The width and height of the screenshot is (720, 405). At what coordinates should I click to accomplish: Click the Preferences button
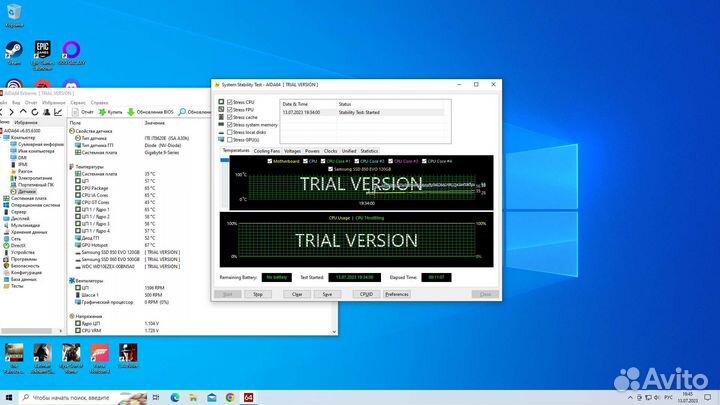pyautogui.click(x=396, y=294)
